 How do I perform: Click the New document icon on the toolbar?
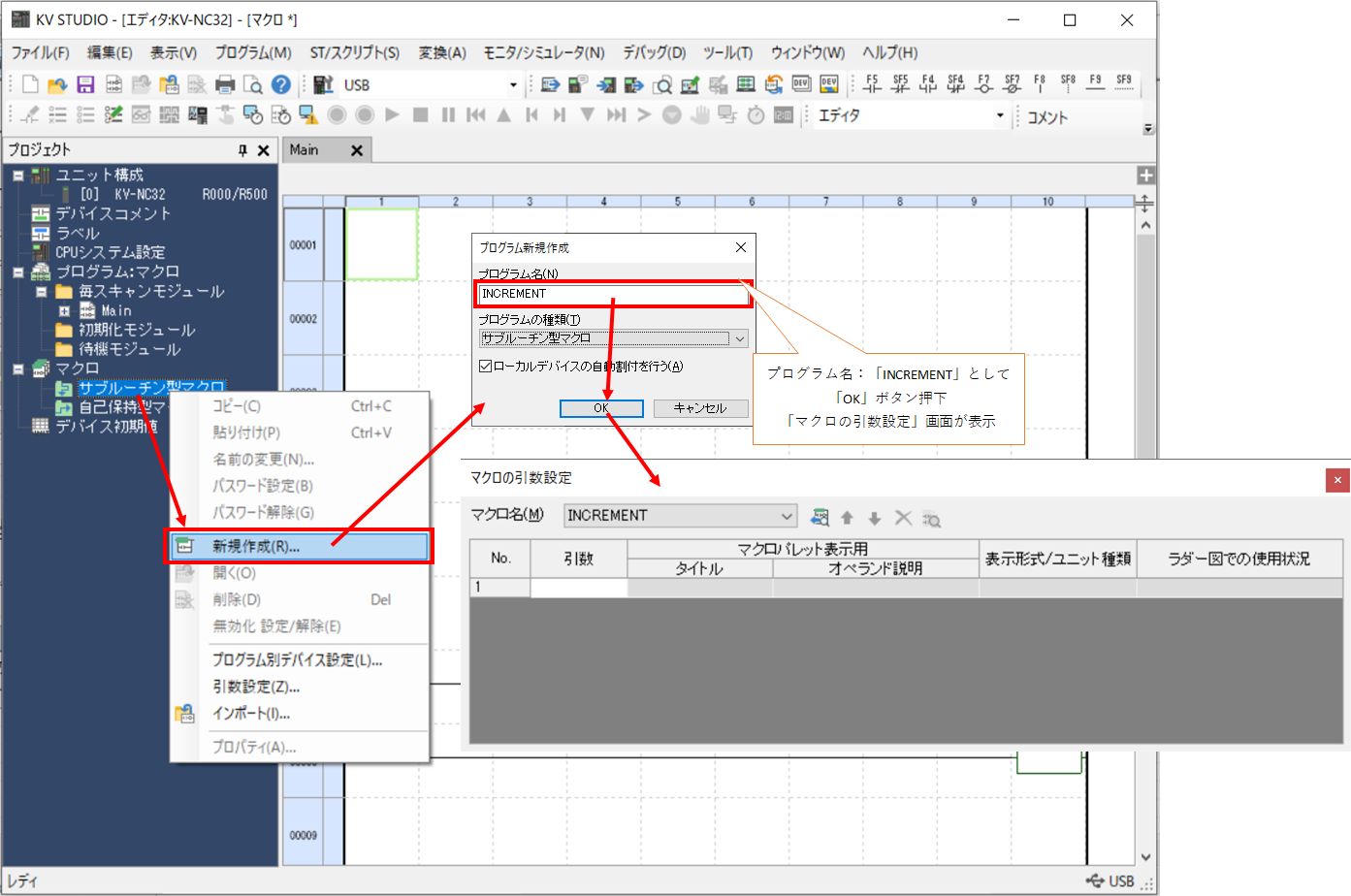pos(30,84)
